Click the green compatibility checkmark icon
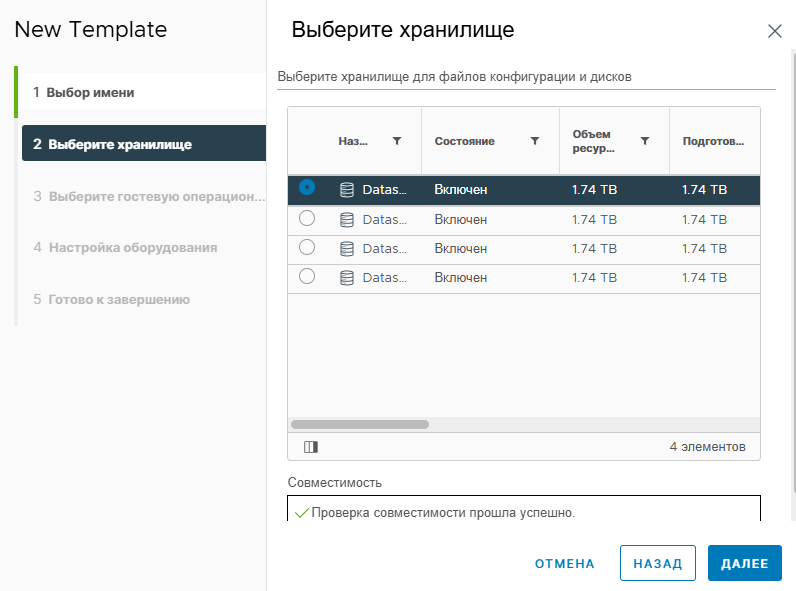 [302, 513]
